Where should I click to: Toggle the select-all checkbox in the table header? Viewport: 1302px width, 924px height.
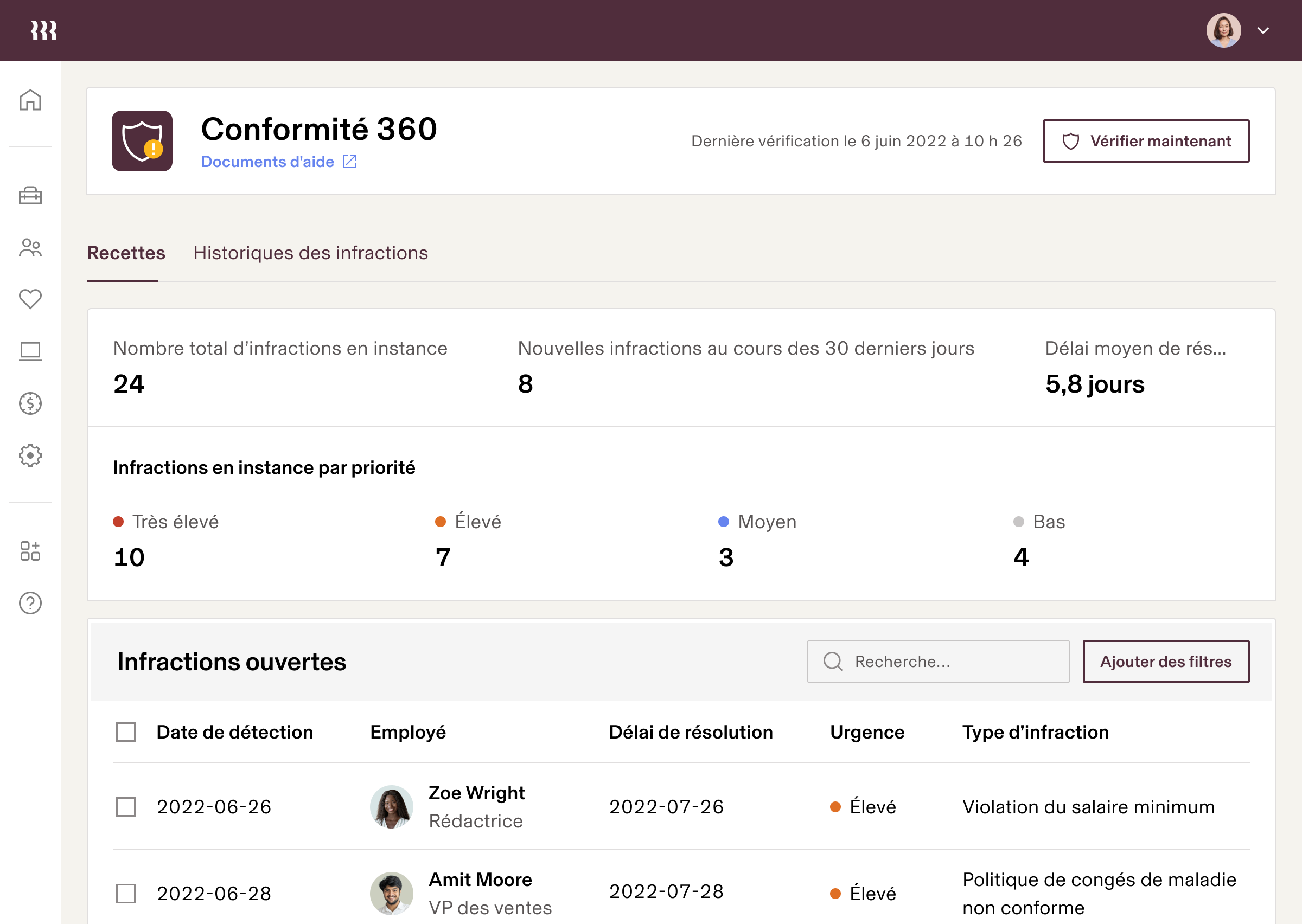tap(126, 733)
